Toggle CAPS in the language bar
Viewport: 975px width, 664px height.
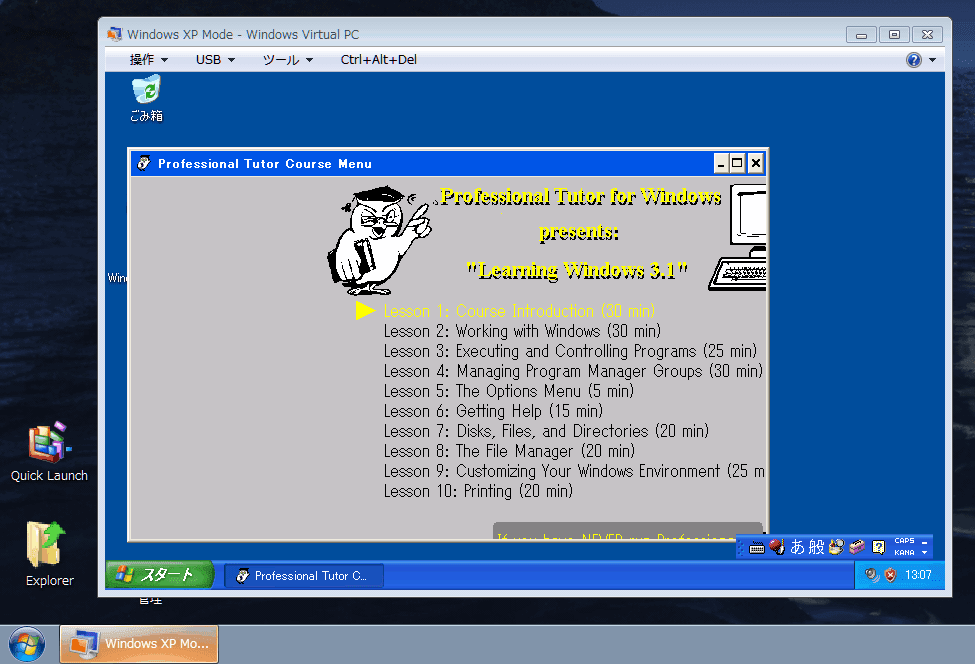tap(904, 541)
